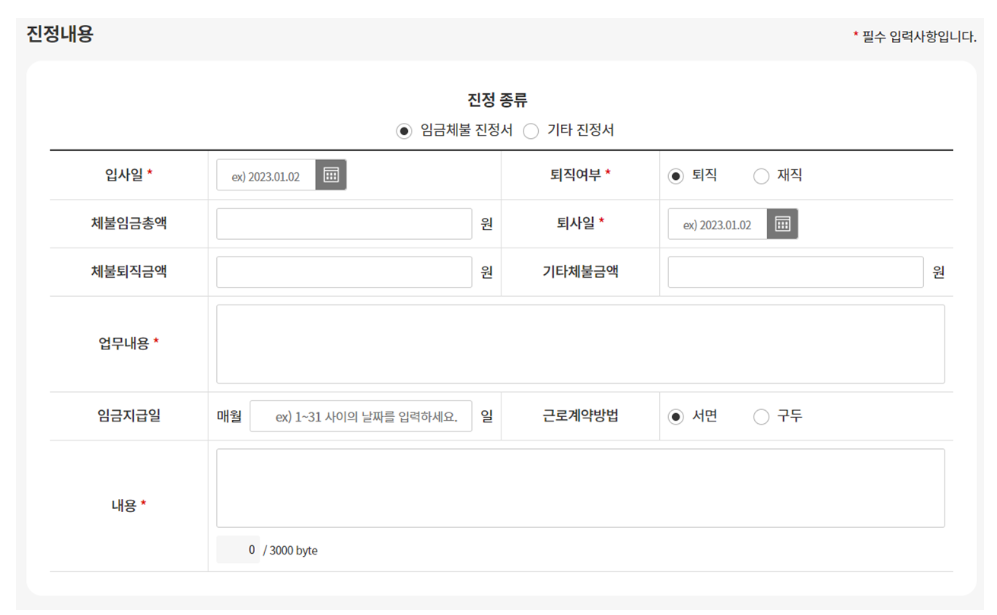Click the 퇴사일 date entry field
Screen dimensions: 997x615
(717, 223)
